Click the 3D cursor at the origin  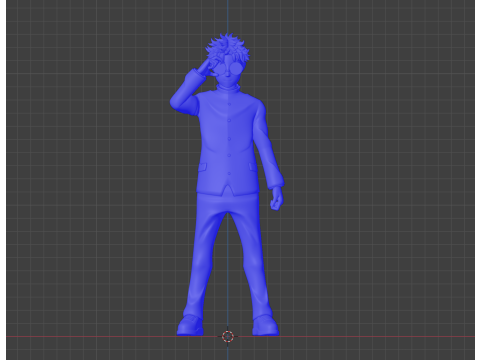pyautogui.click(x=228, y=337)
